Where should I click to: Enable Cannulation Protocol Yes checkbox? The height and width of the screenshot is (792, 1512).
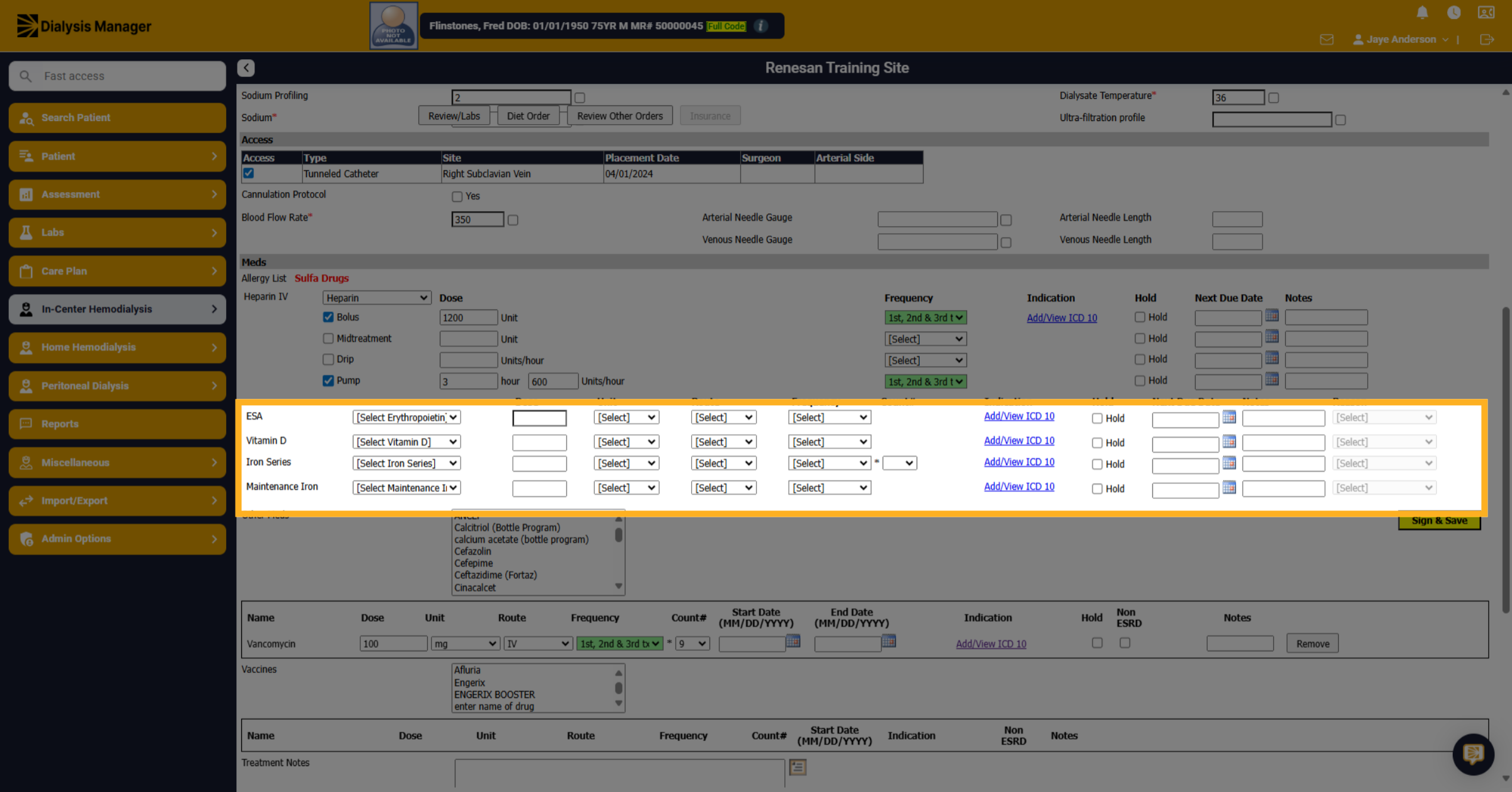[x=457, y=197]
